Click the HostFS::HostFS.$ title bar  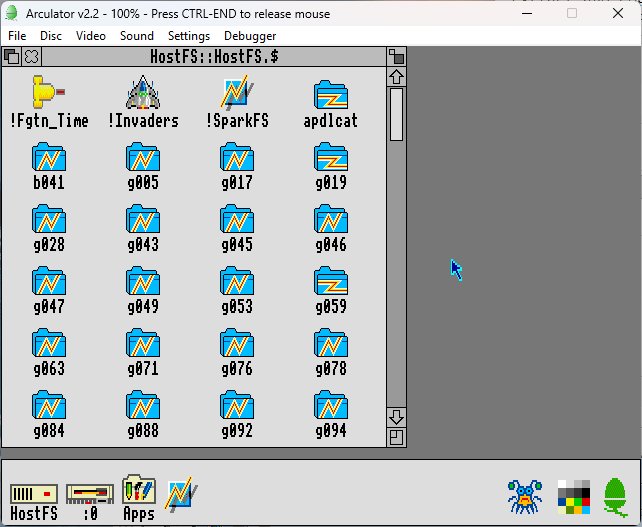[x=214, y=57]
